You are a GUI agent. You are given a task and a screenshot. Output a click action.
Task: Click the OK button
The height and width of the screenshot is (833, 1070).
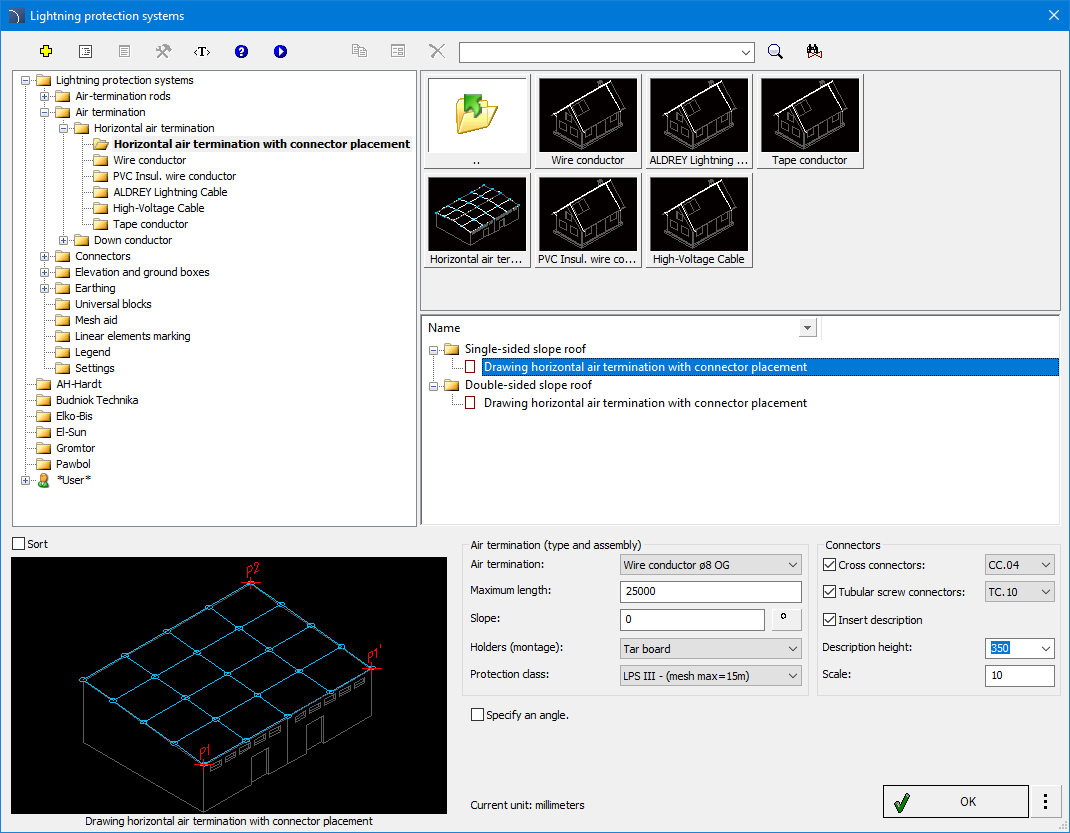(x=955, y=802)
